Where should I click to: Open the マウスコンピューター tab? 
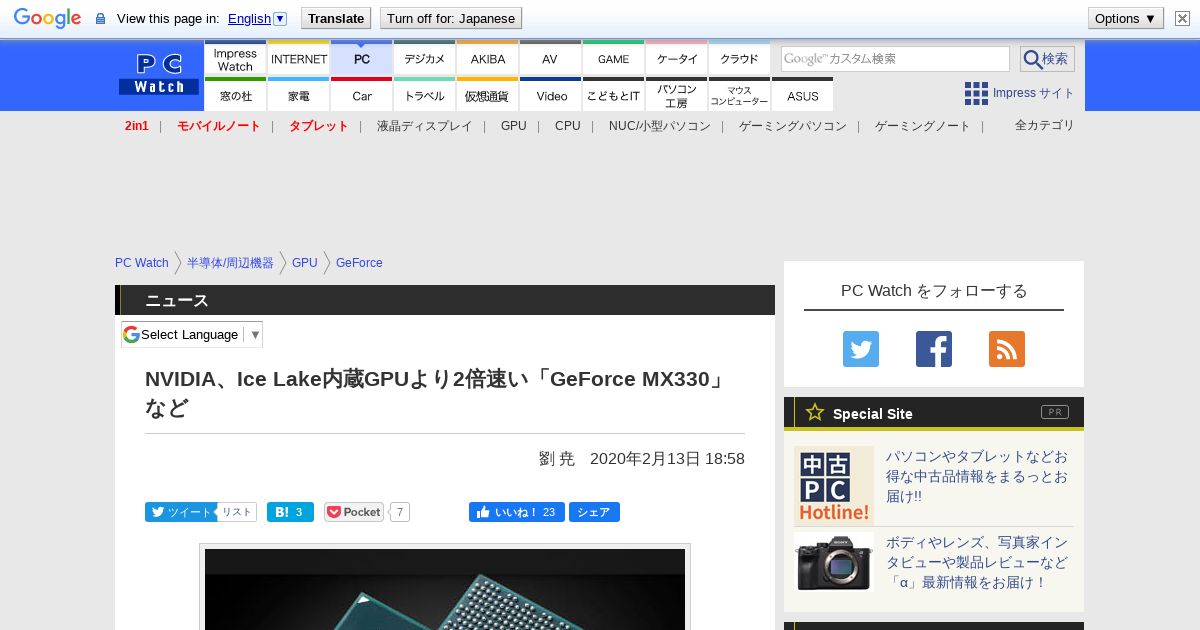point(740,95)
